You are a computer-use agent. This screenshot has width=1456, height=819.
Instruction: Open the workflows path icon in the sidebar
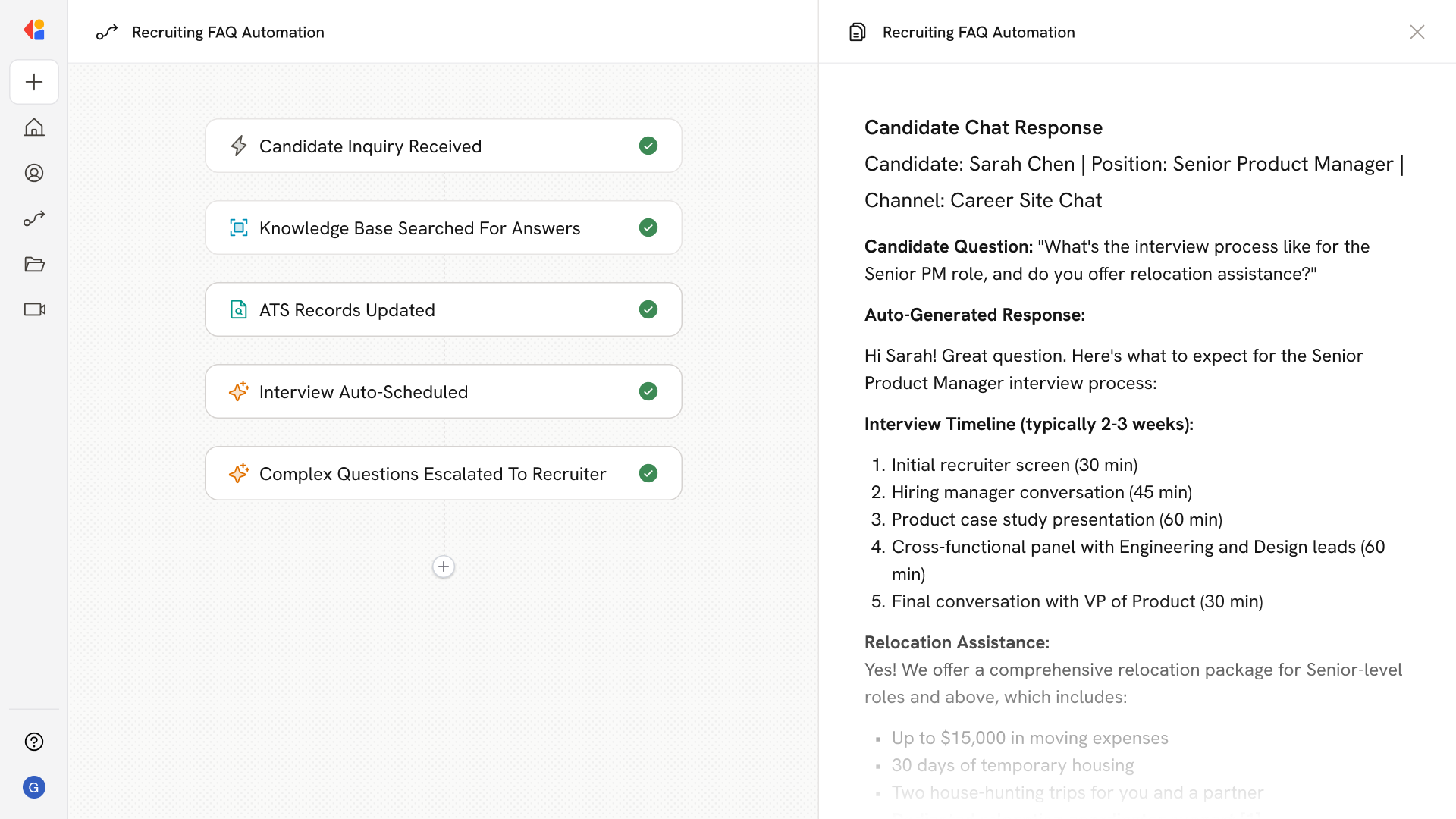(34, 218)
